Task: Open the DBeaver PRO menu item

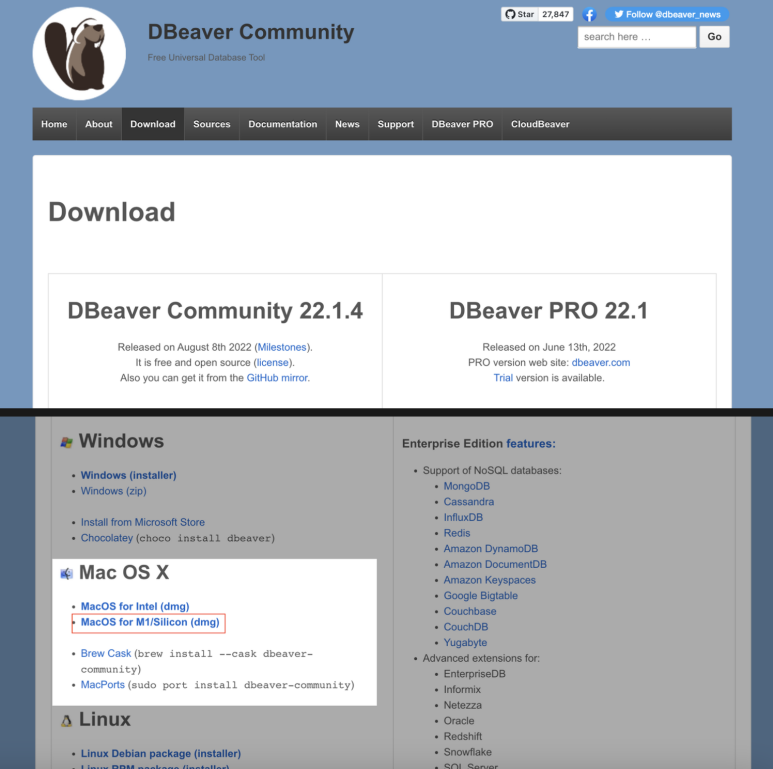Action: (462, 124)
